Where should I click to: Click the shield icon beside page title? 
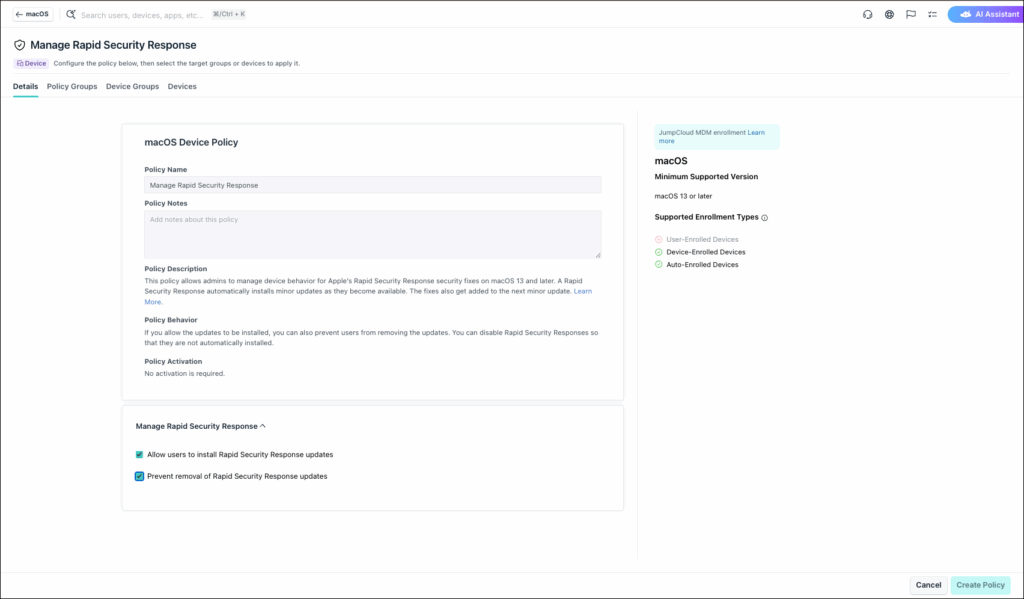coord(20,45)
